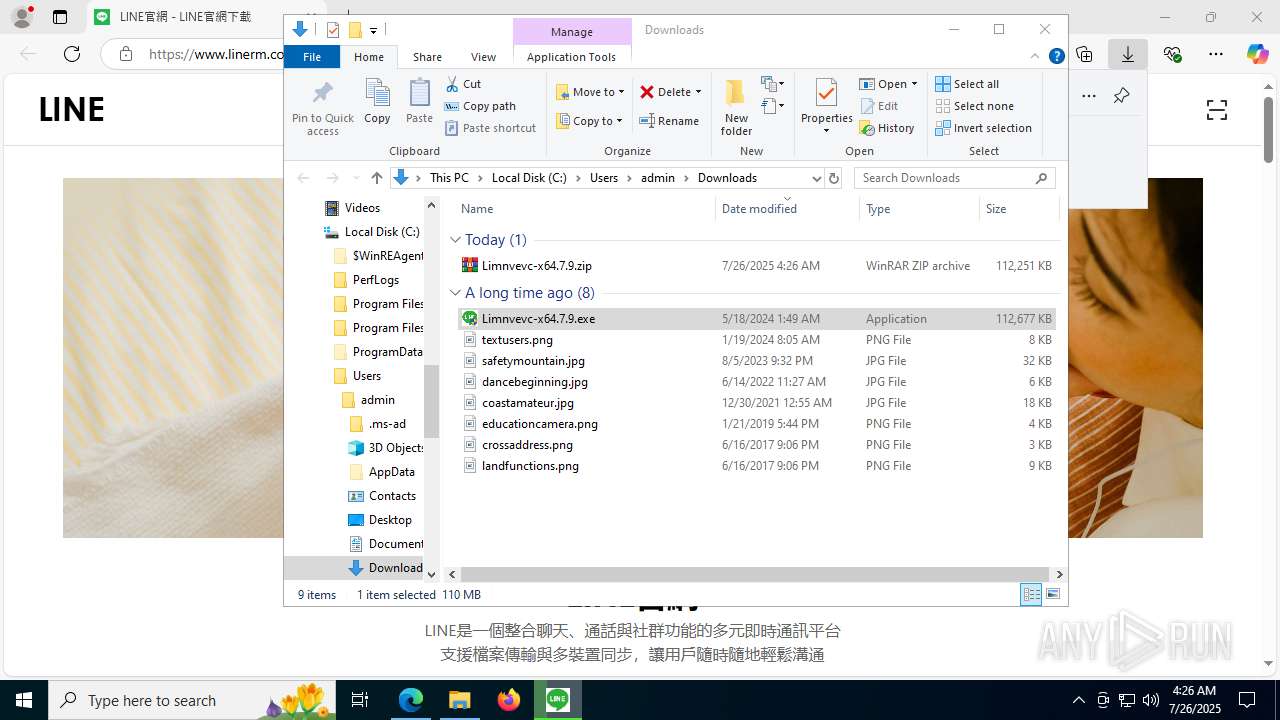The image size is (1280, 720).
Task: Pin the Edge downloads flyout
Action: (x=1121, y=96)
